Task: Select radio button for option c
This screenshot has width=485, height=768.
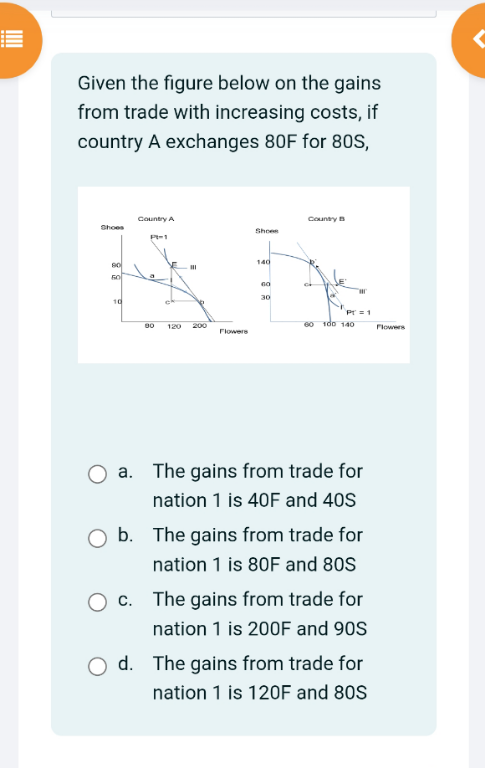Action: (97, 602)
